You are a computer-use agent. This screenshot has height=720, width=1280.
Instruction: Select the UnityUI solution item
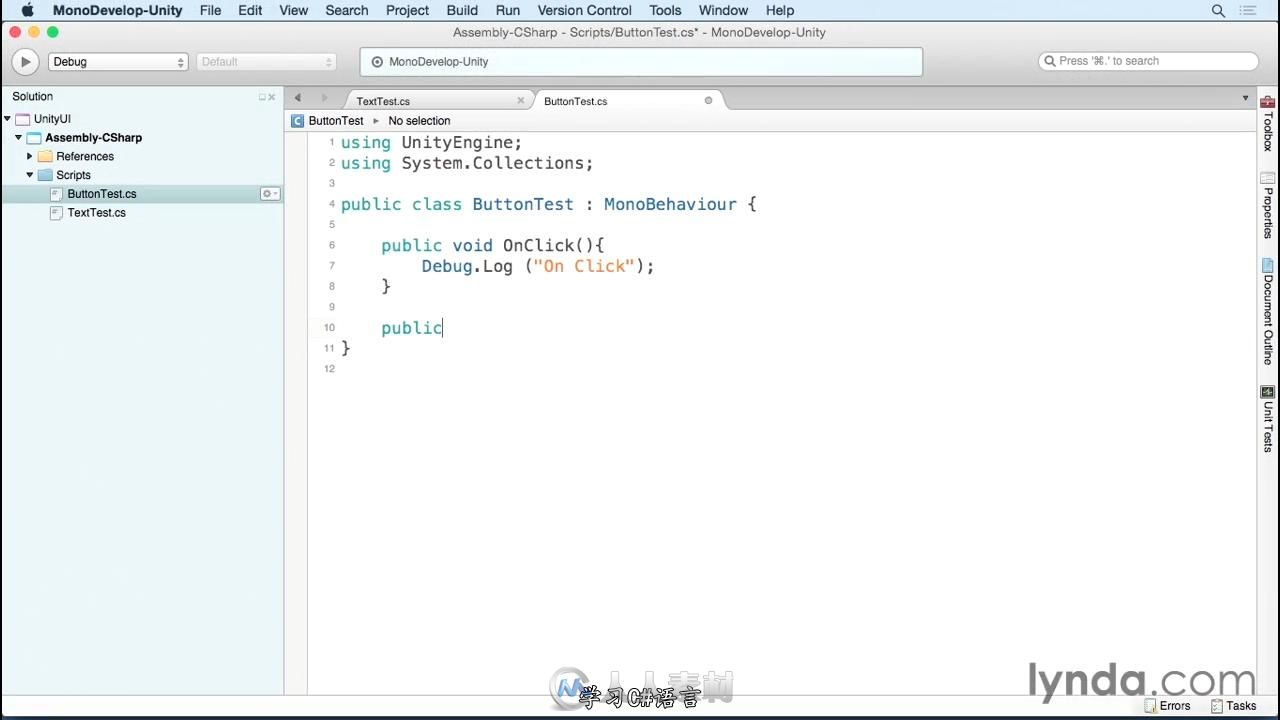52,119
